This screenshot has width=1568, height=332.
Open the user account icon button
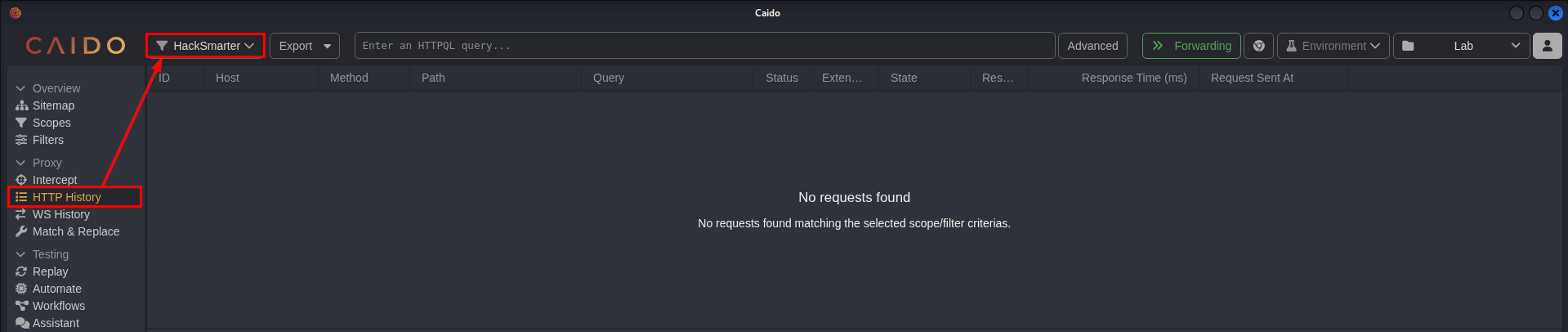(x=1547, y=46)
